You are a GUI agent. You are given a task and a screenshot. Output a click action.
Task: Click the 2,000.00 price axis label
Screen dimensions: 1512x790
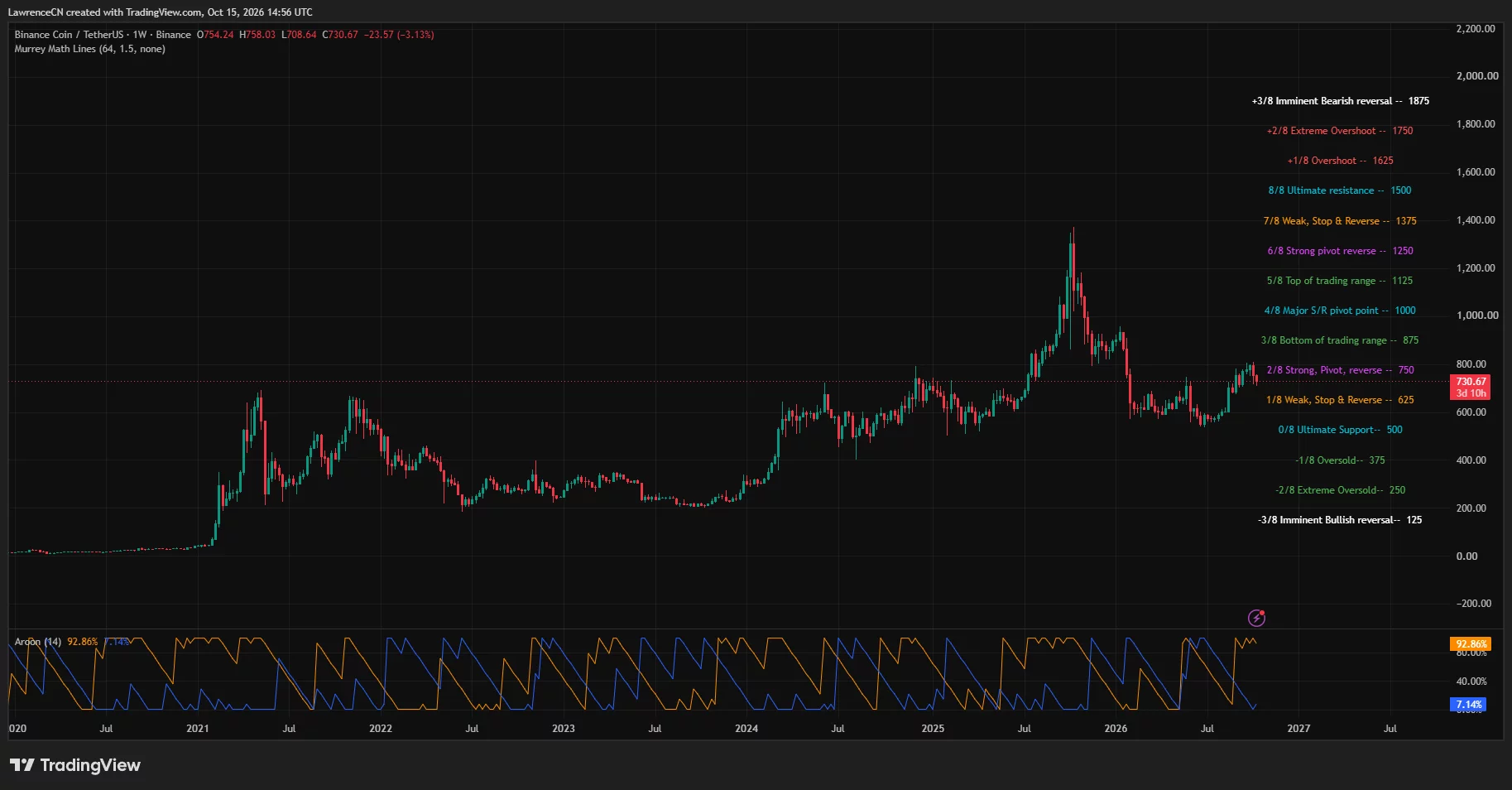1477,76
